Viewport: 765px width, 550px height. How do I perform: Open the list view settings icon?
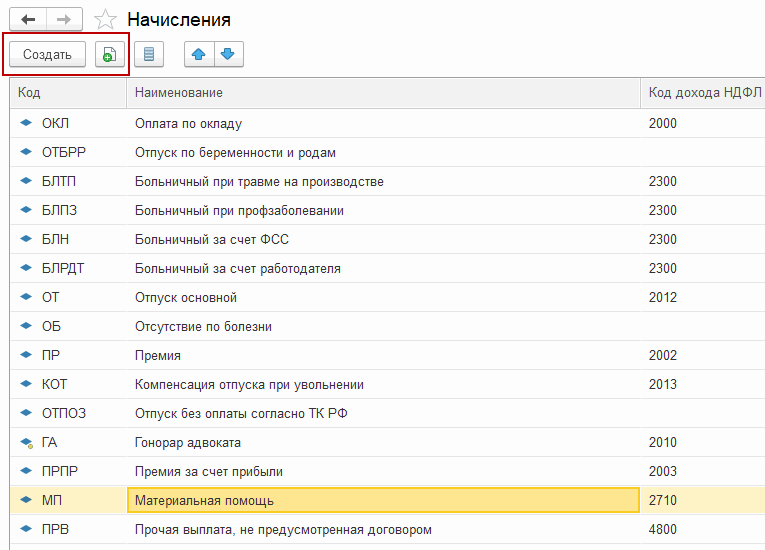point(149,55)
